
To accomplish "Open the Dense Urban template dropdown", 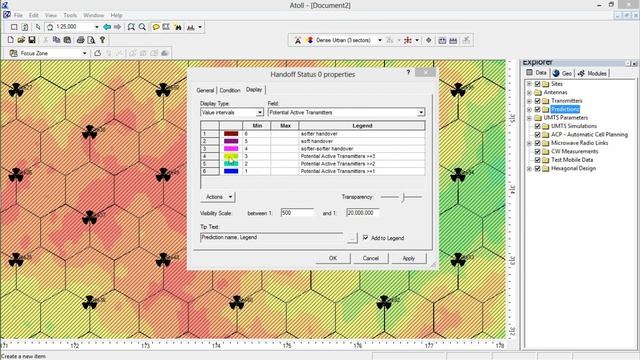I will click(380, 40).
